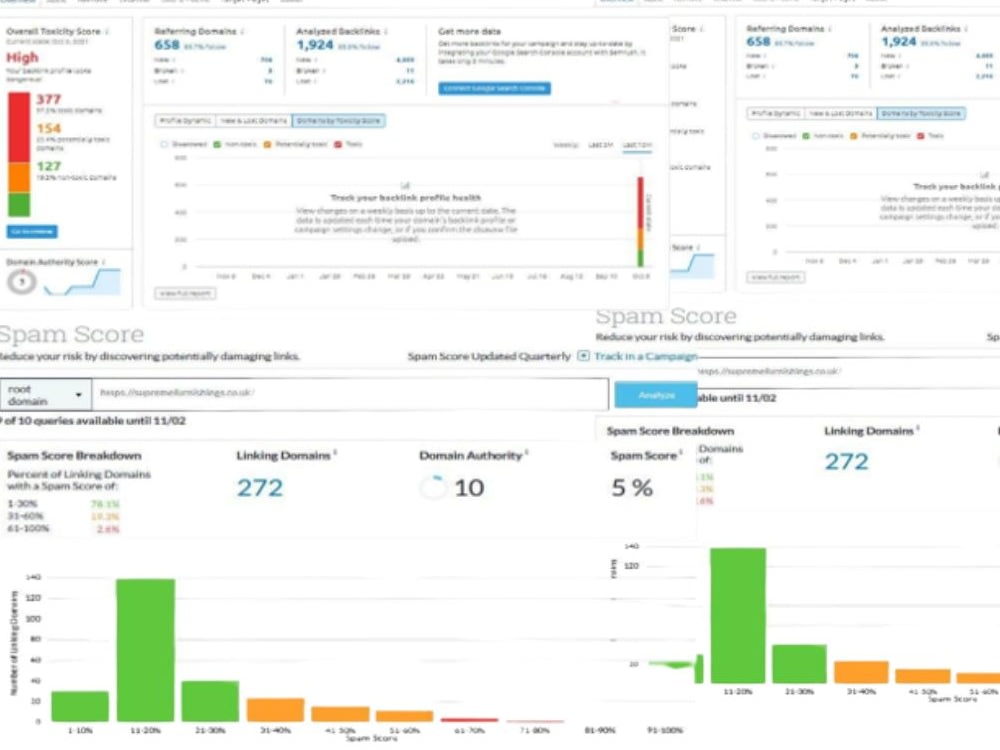The image size is (1000, 750).
Task: Toggle Potentially toxic checkbox in right dashboard copy
Action: pyautogui.click(x=853, y=136)
